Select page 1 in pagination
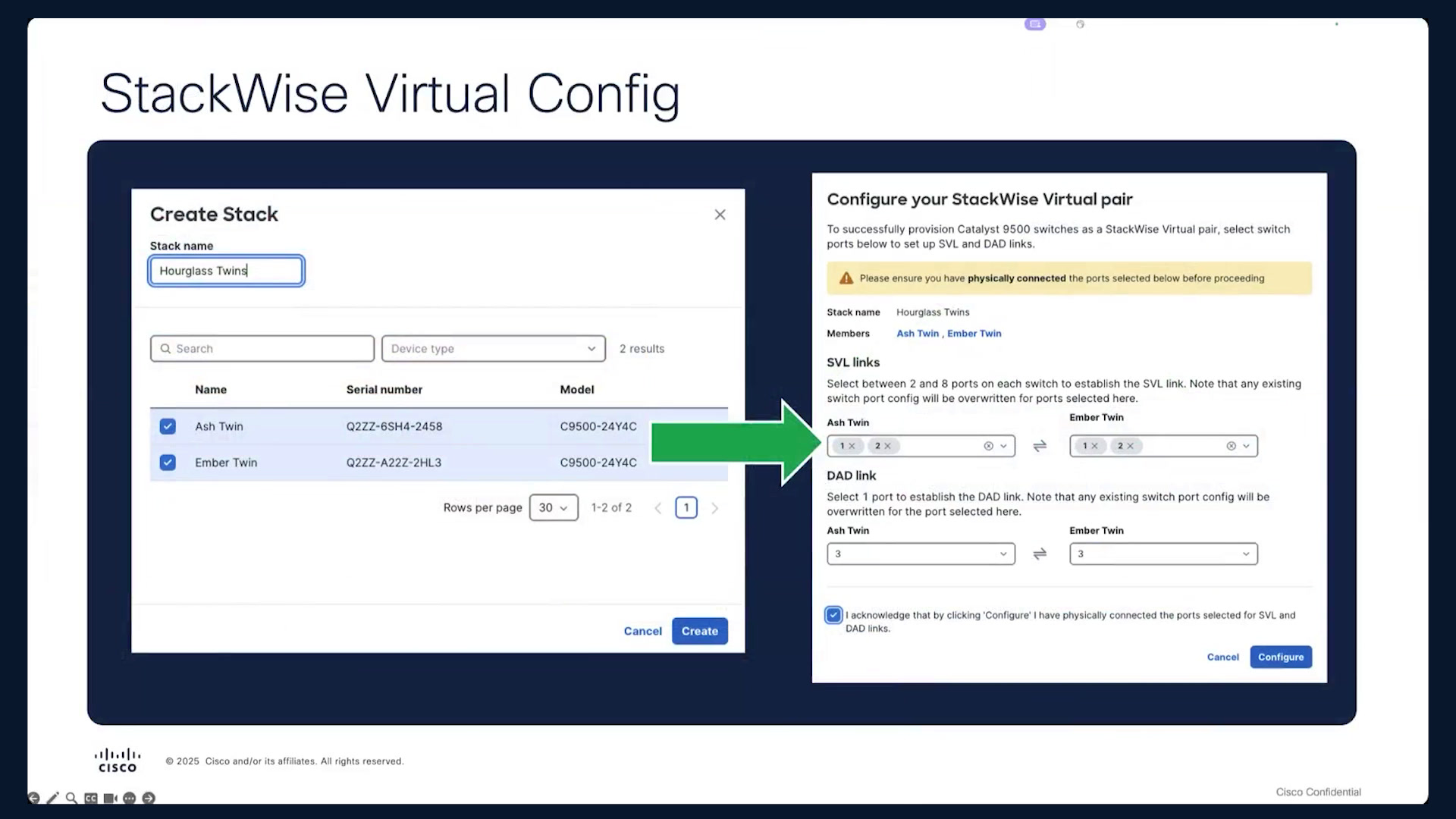The image size is (1456, 819). coord(686,508)
